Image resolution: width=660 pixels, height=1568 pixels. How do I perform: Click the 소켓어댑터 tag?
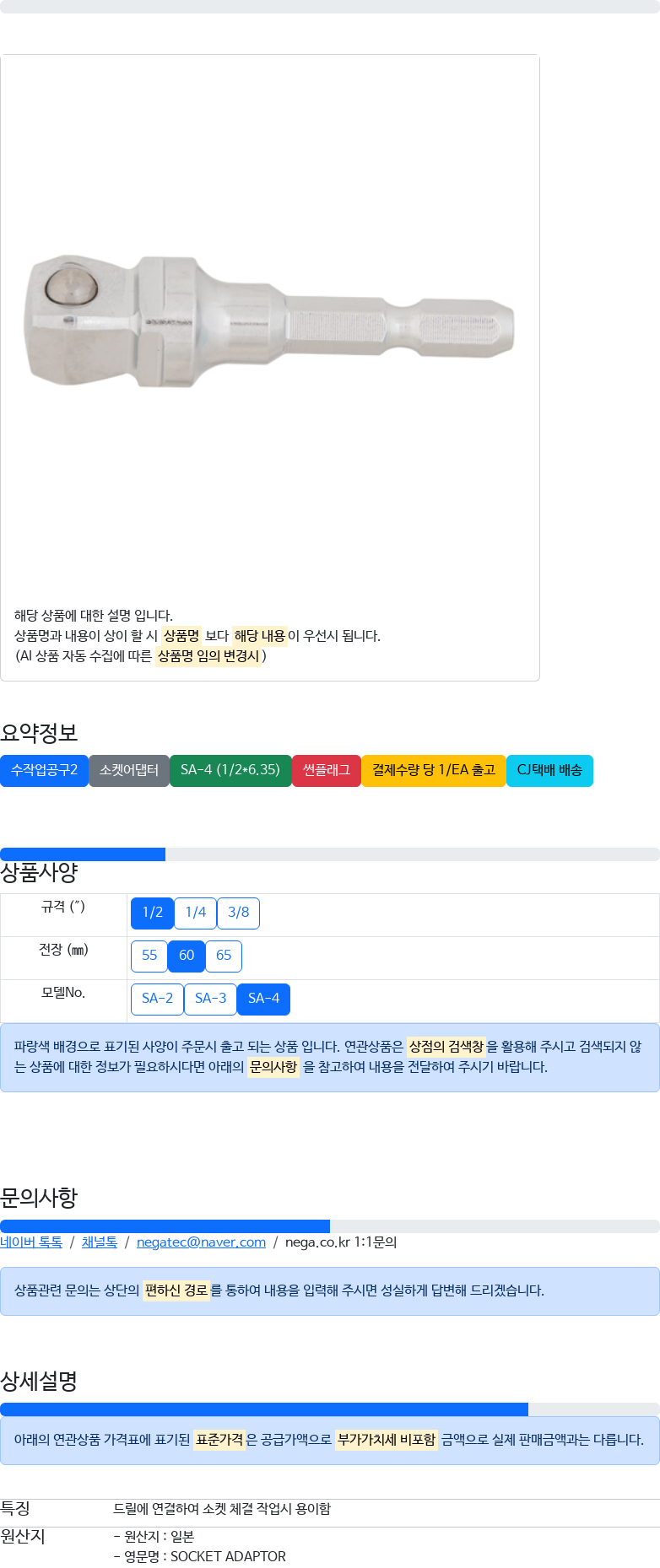coord(129,770)
